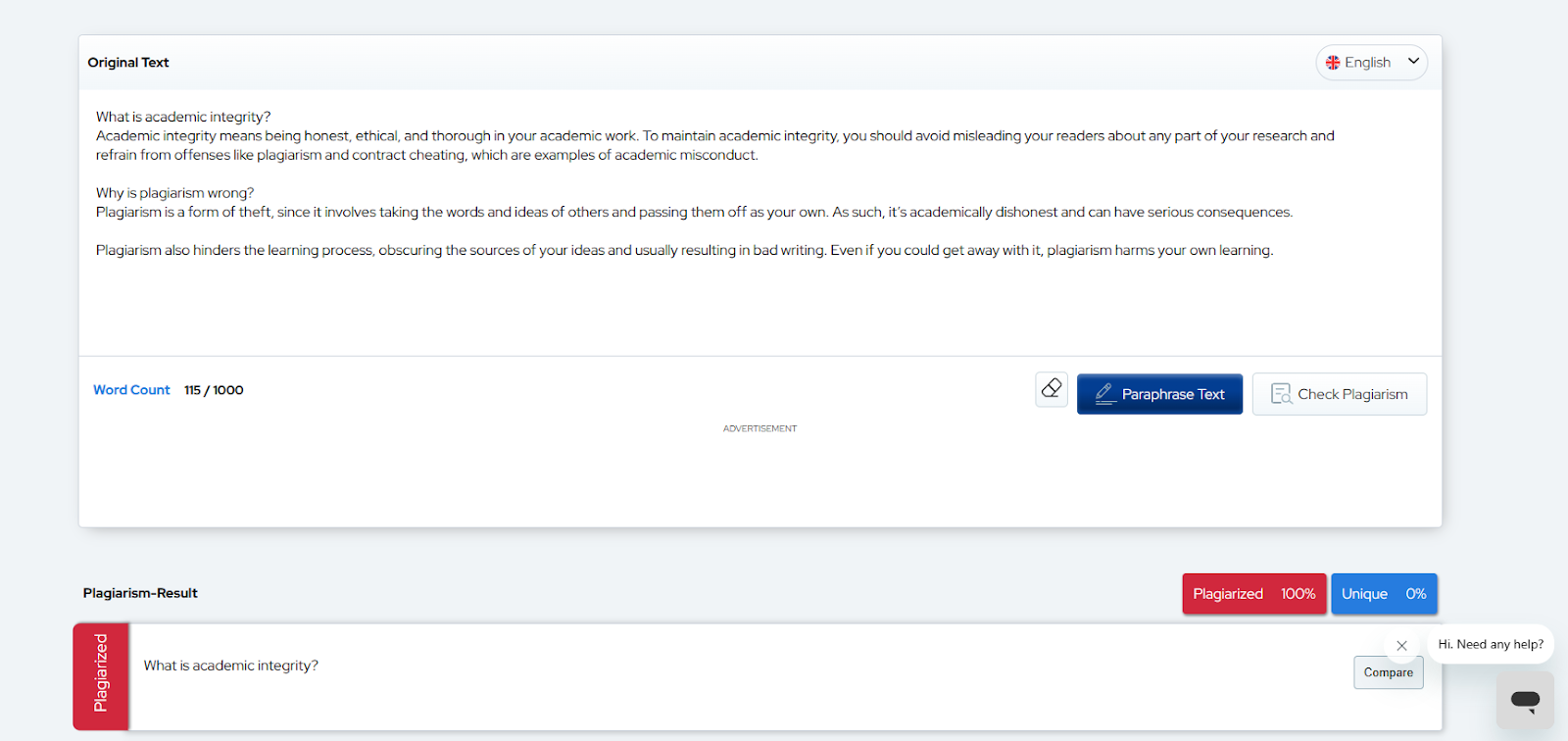The image size is (1568, 741).
Task: Click the pen icon on Paraphrase Text
Action: [x=1105, y=394]
